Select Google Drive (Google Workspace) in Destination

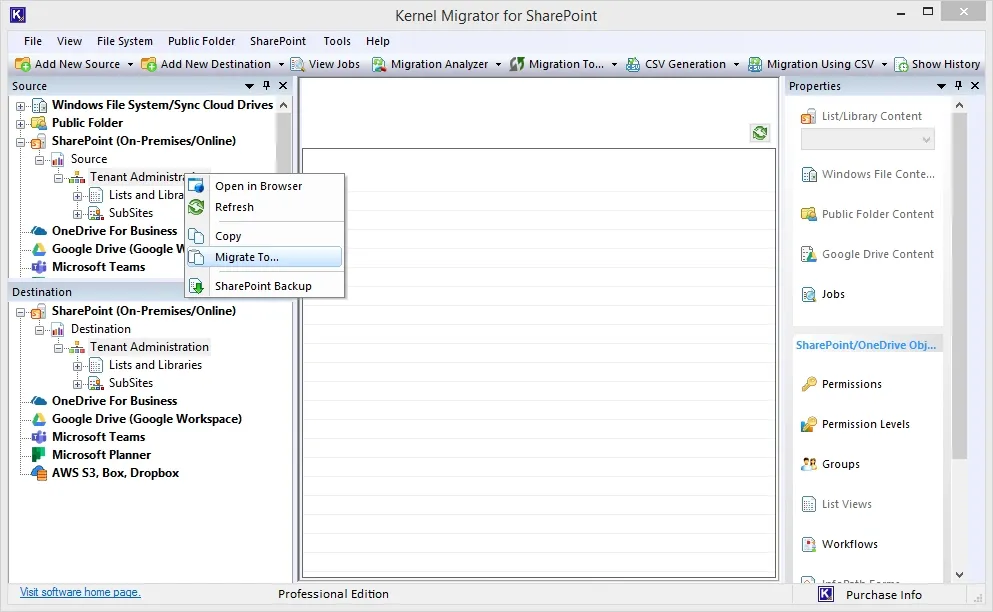(147, 419)
